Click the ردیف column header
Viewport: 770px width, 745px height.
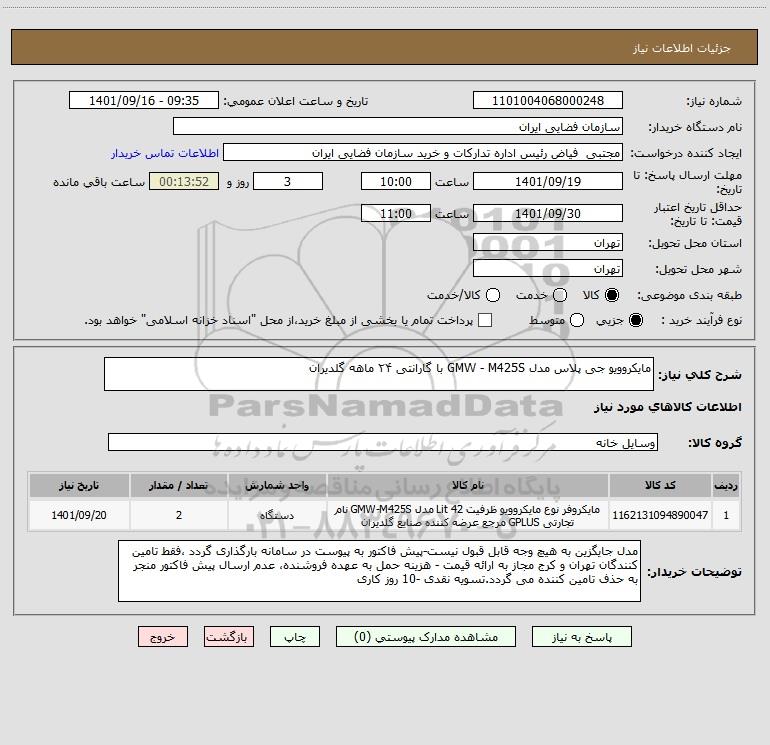pos(726,485)
